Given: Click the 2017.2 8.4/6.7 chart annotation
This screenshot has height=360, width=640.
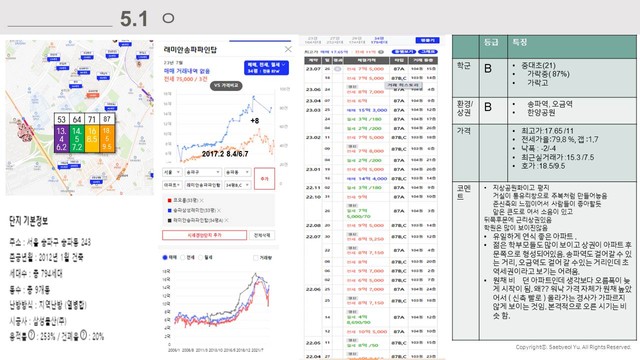Looking at the screenshot, I should [225, 154].
